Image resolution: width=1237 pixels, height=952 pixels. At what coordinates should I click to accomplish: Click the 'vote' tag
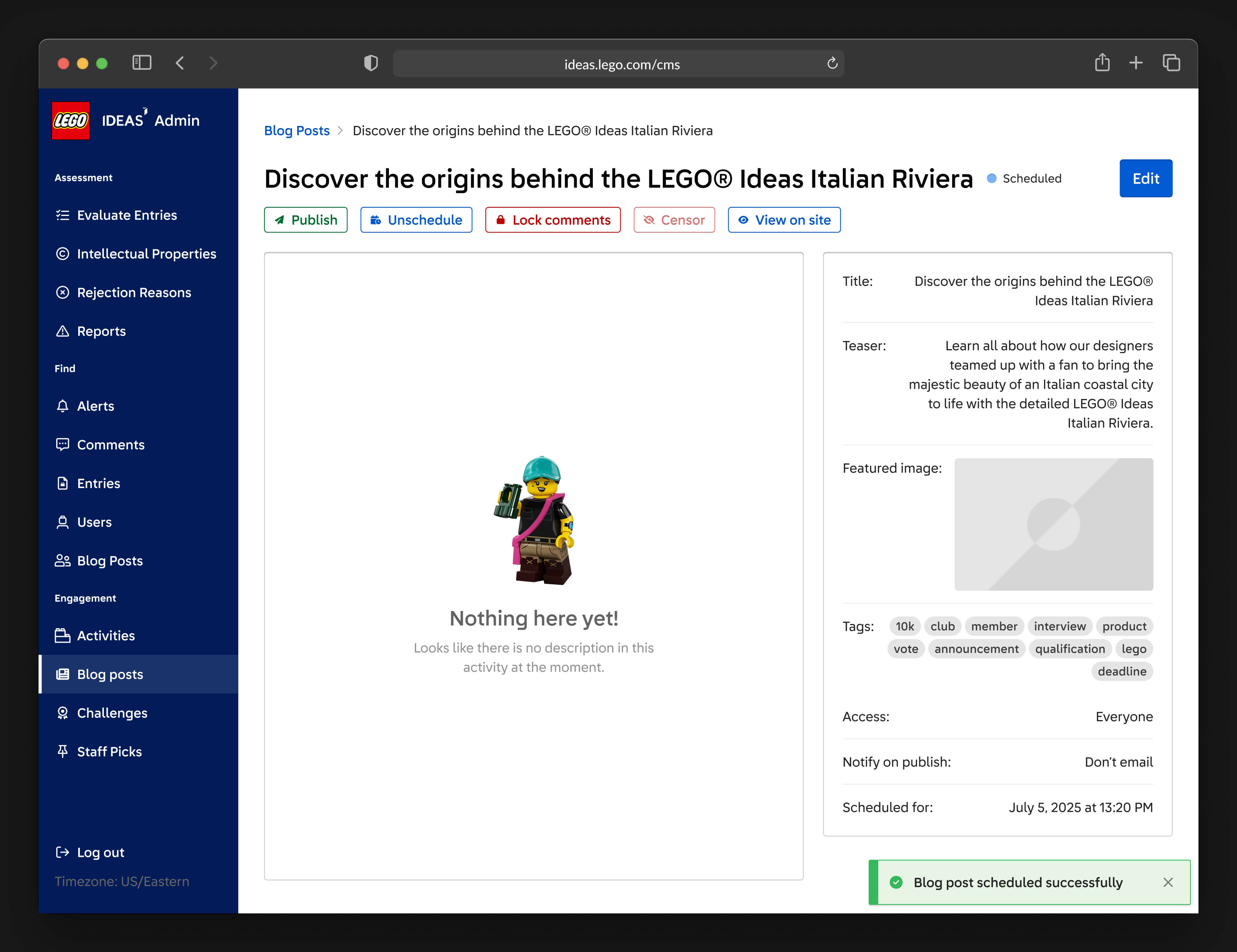906,649
